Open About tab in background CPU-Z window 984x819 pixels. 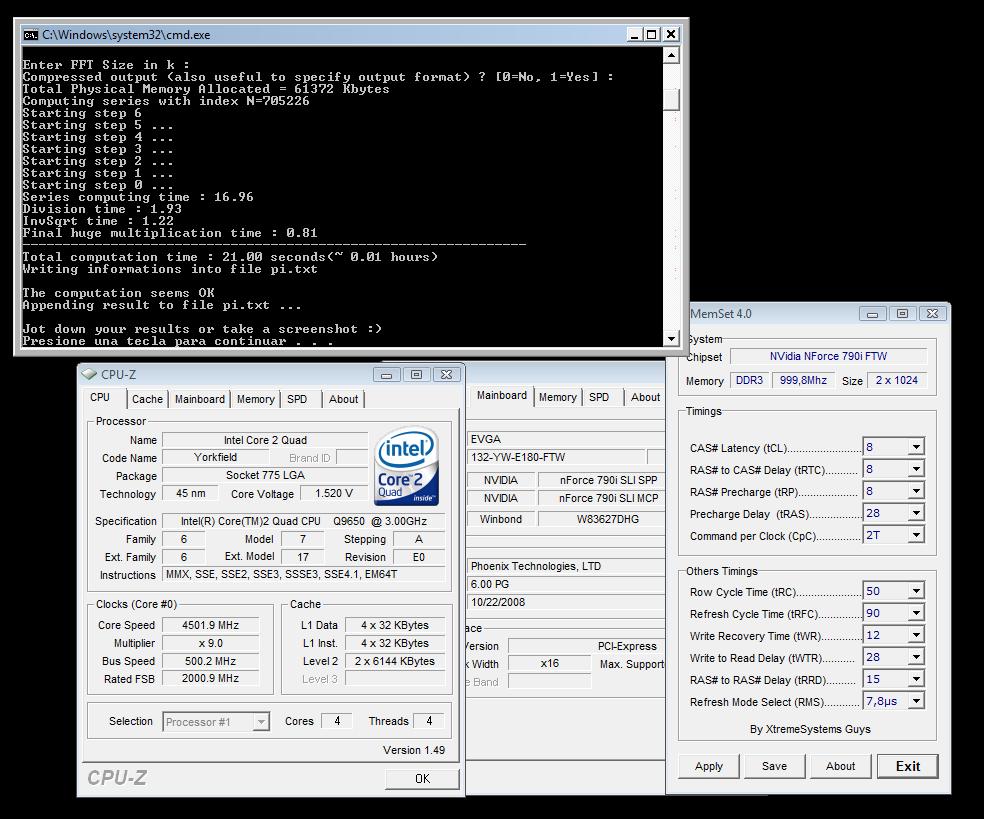point(645,397)
